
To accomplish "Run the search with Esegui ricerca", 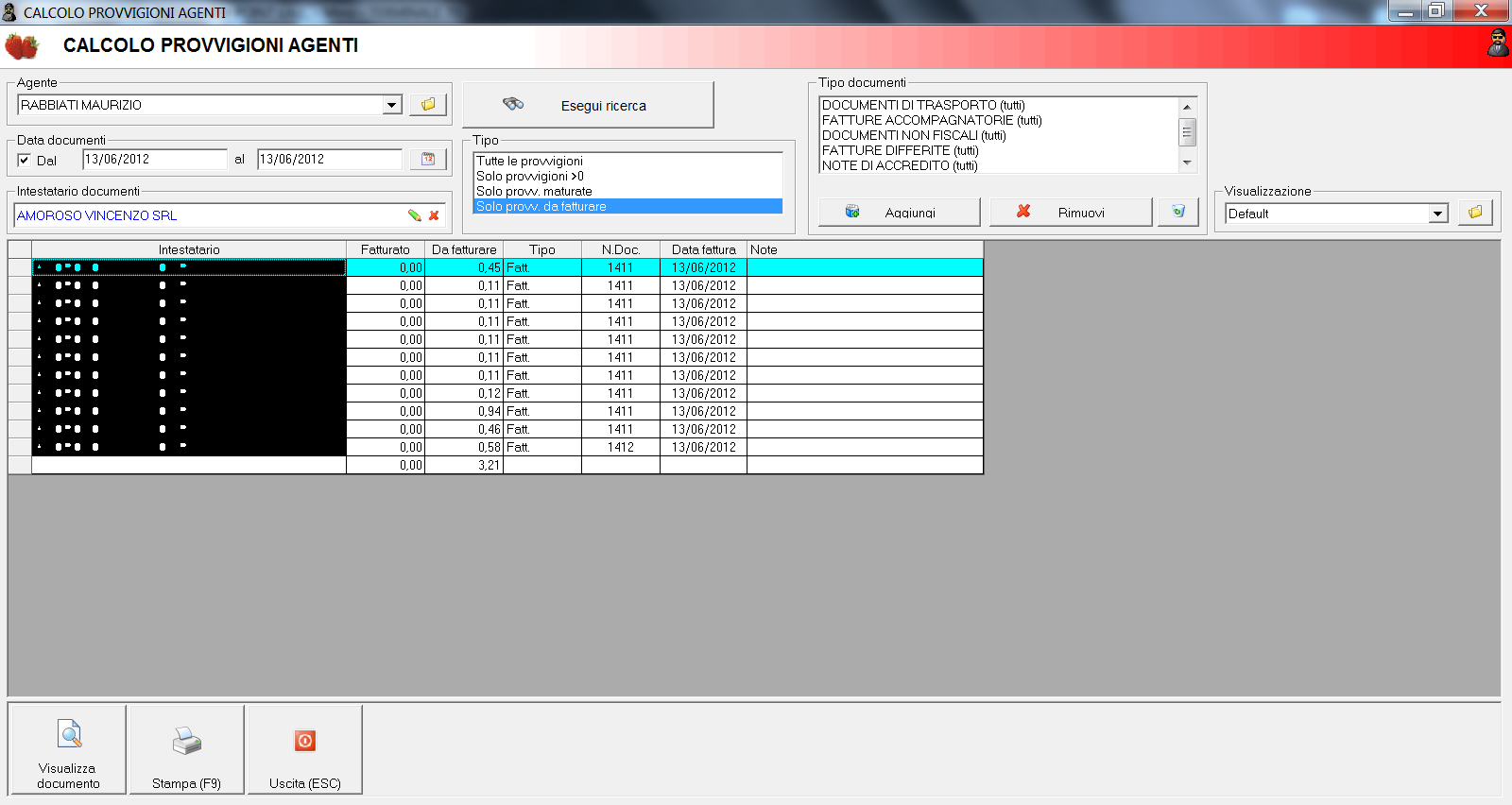I will click(588, 105).
